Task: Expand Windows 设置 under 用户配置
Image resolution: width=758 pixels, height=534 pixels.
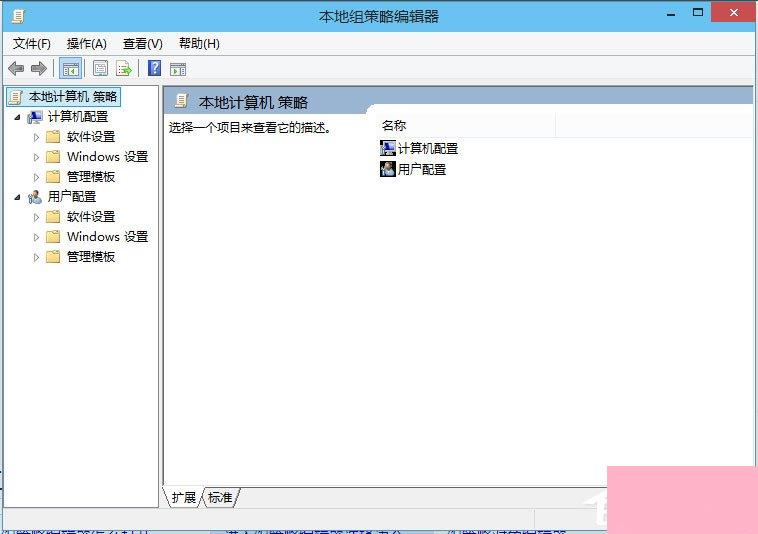Action: pyautogui.click(x=36, y=237)
